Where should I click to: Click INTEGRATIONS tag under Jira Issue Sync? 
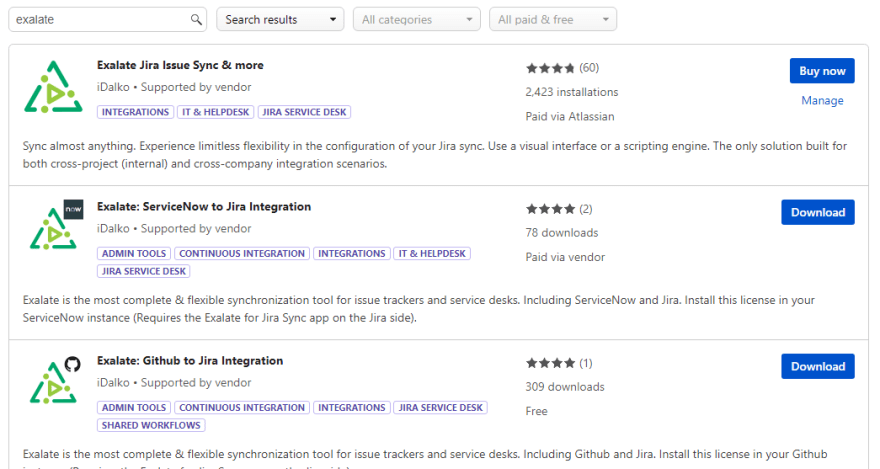[x=135, y=112]
